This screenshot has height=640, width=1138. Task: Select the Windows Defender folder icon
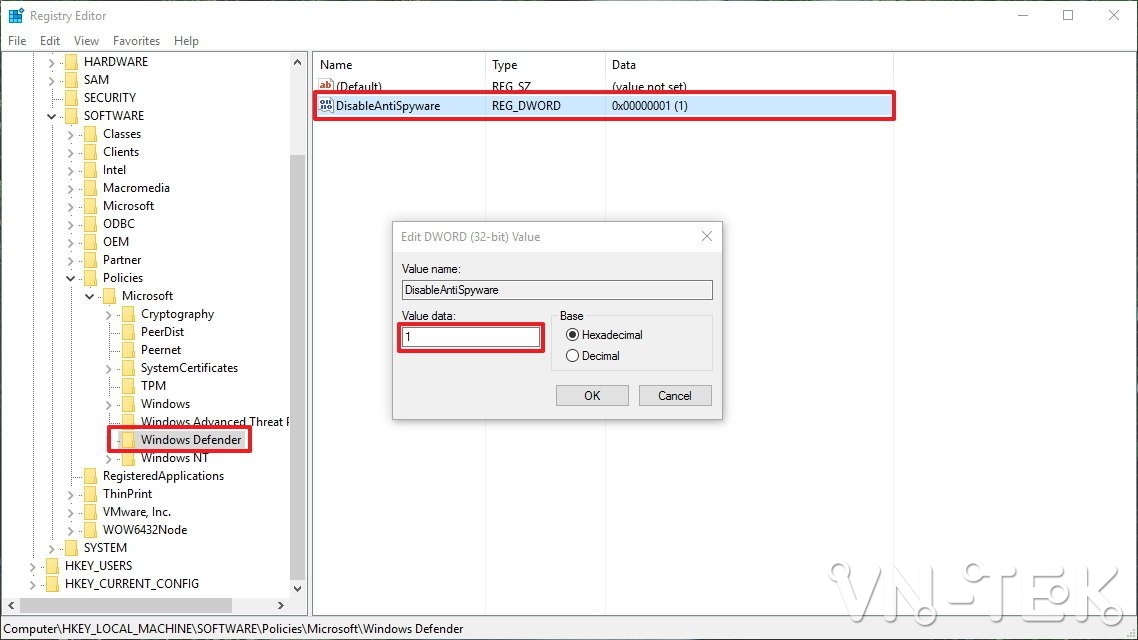coord(128,440)
